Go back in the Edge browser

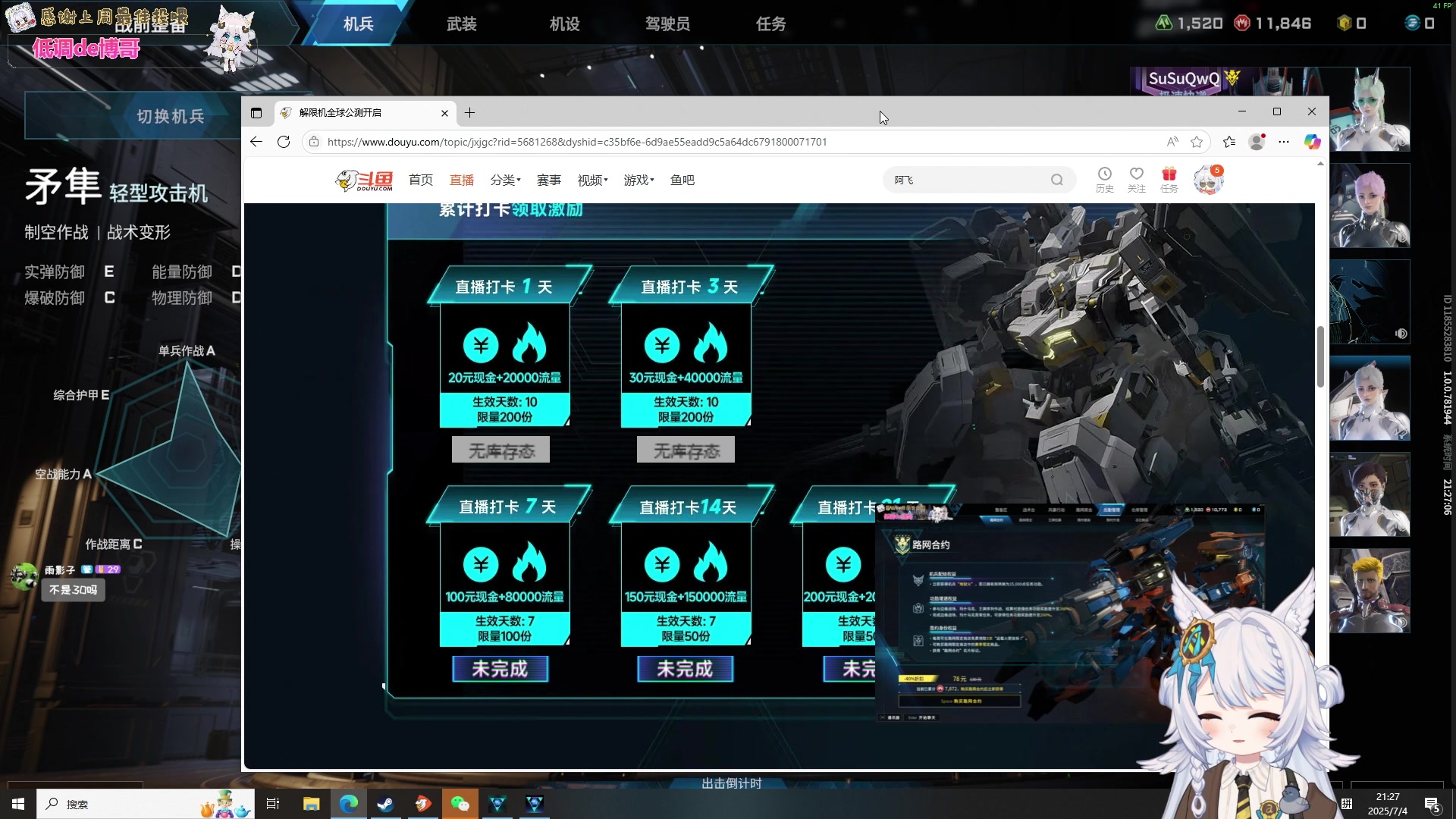tap(256, 142)
